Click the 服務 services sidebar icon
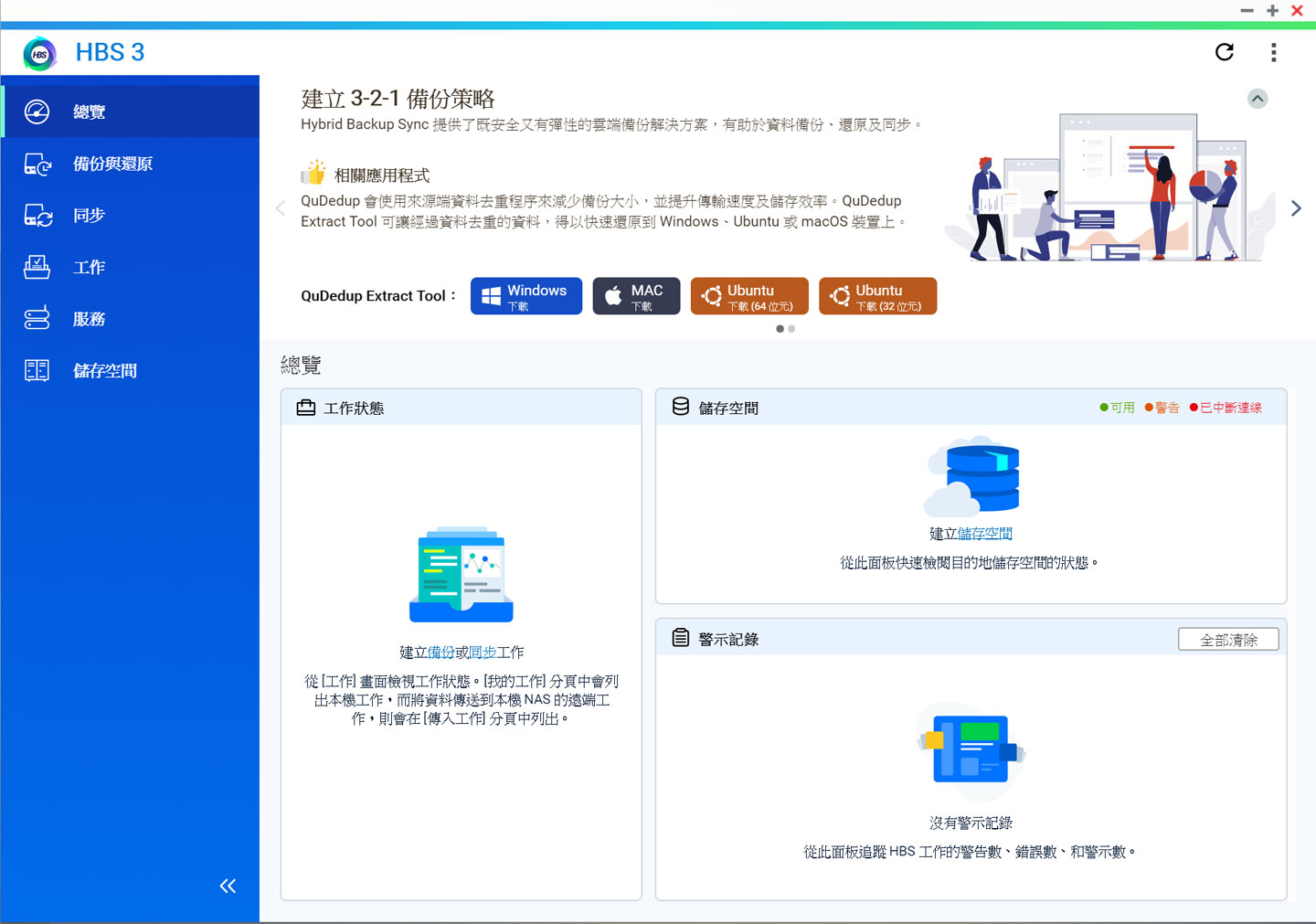 [37, 319]
